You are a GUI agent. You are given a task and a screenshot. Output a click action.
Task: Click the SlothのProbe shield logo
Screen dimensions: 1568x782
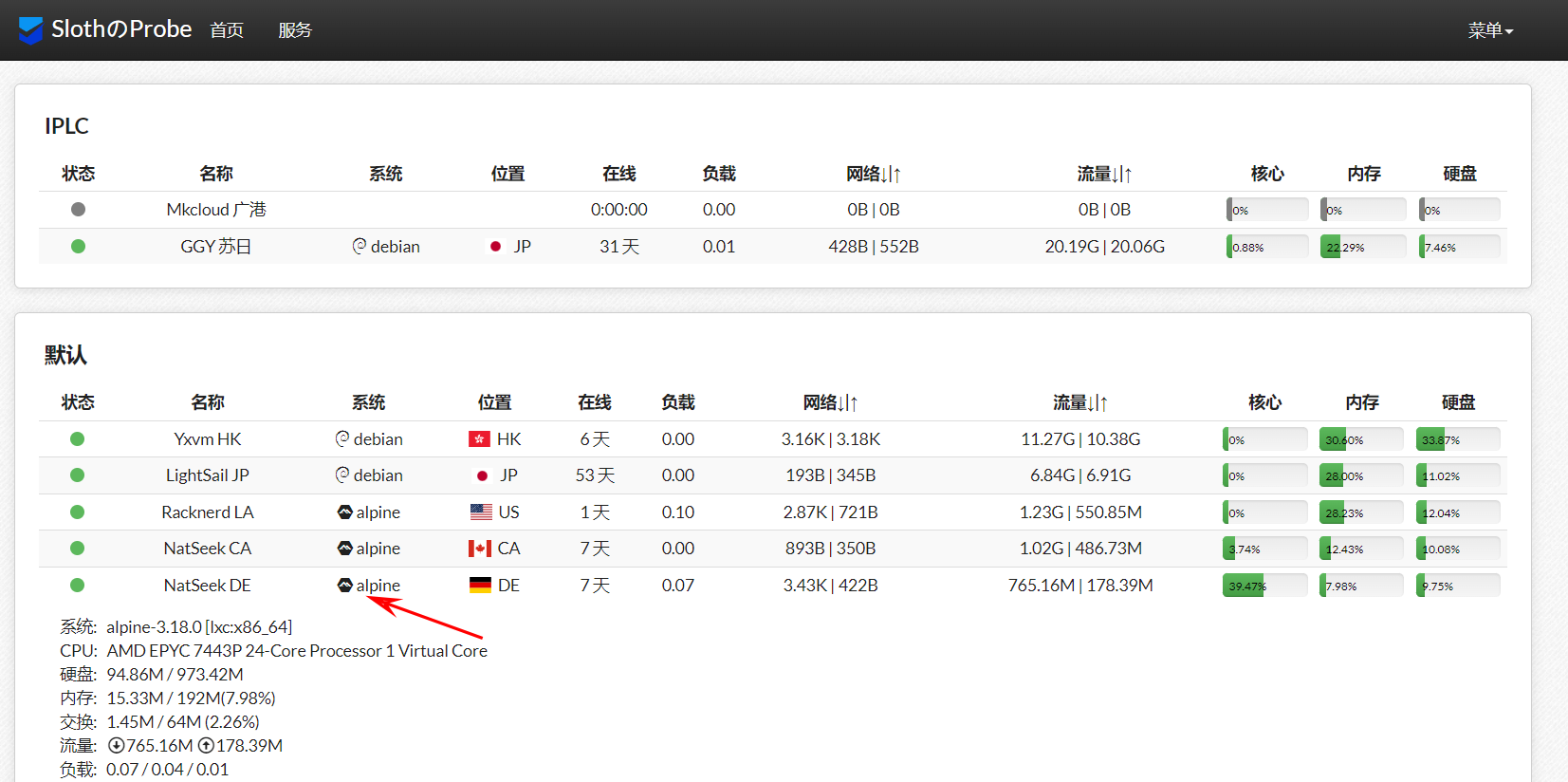(x=30, y=30)
